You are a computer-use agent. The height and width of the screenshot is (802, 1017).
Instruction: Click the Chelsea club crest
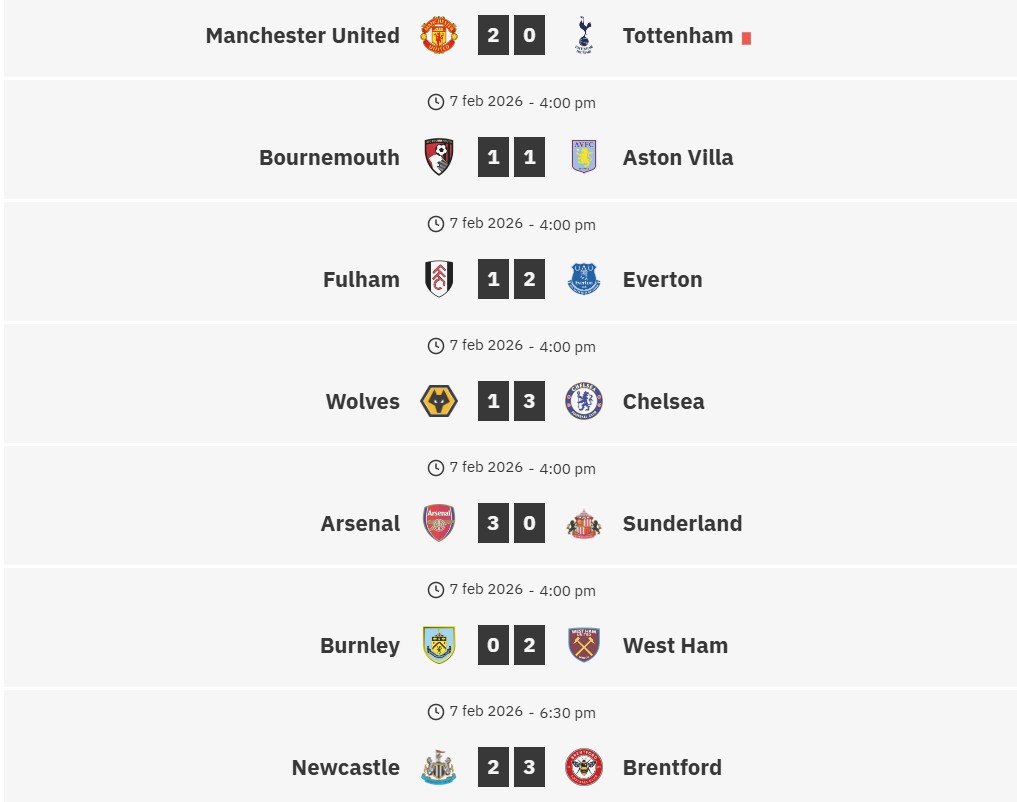pos(584,401)
